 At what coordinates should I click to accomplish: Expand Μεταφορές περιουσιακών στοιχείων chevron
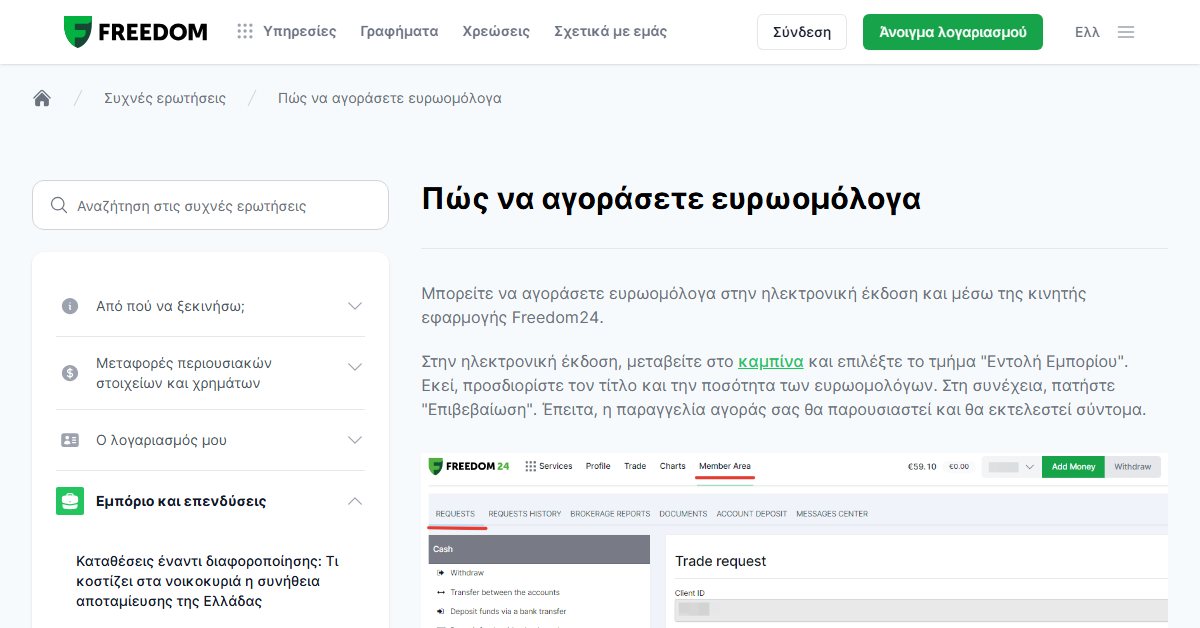tap(355, 367)
